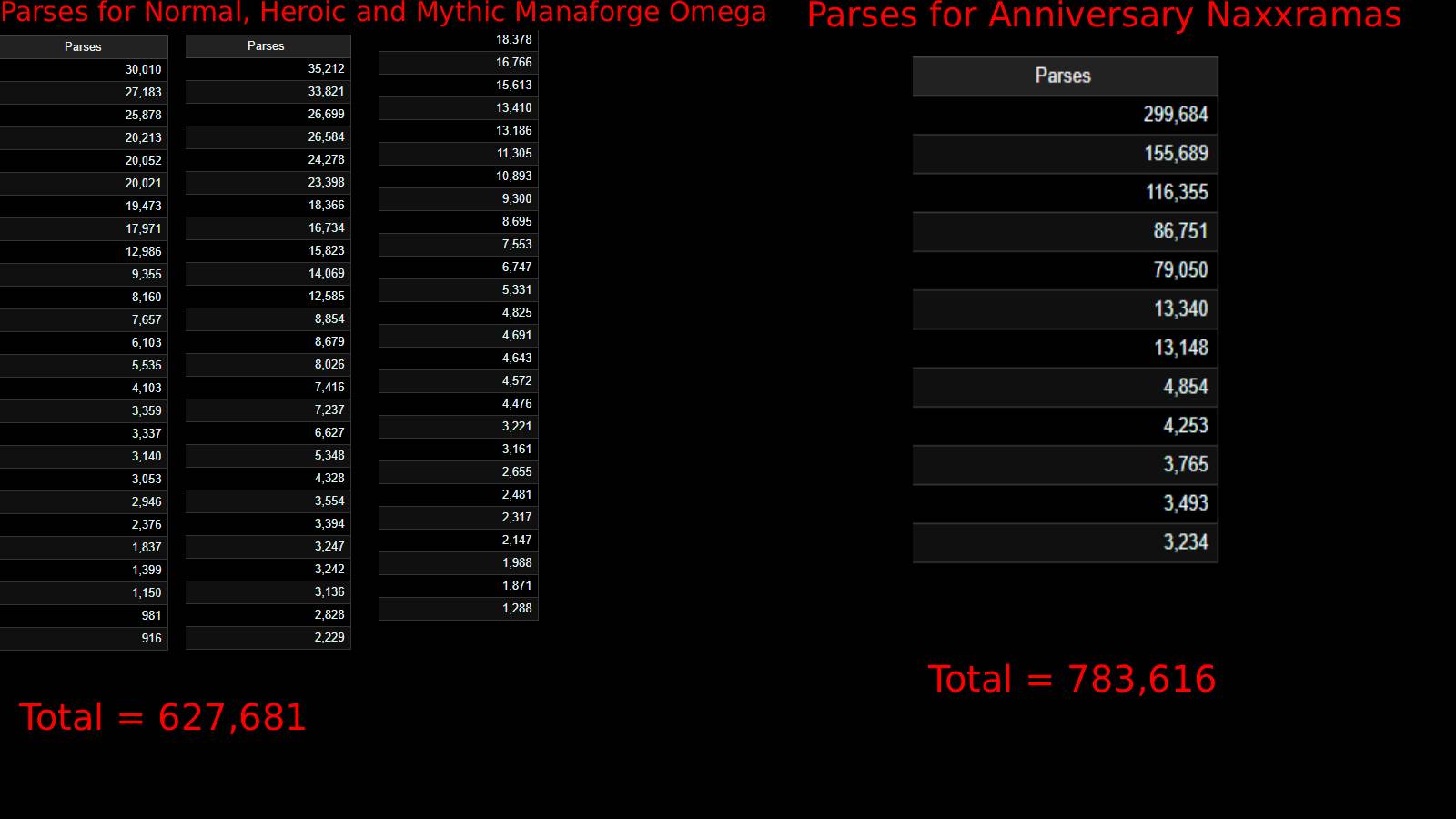Viewport: 1456px width, 819px height.
Task: Select the 11,305 parses cell
Action: pyautogui.click(x=459, y=153)
